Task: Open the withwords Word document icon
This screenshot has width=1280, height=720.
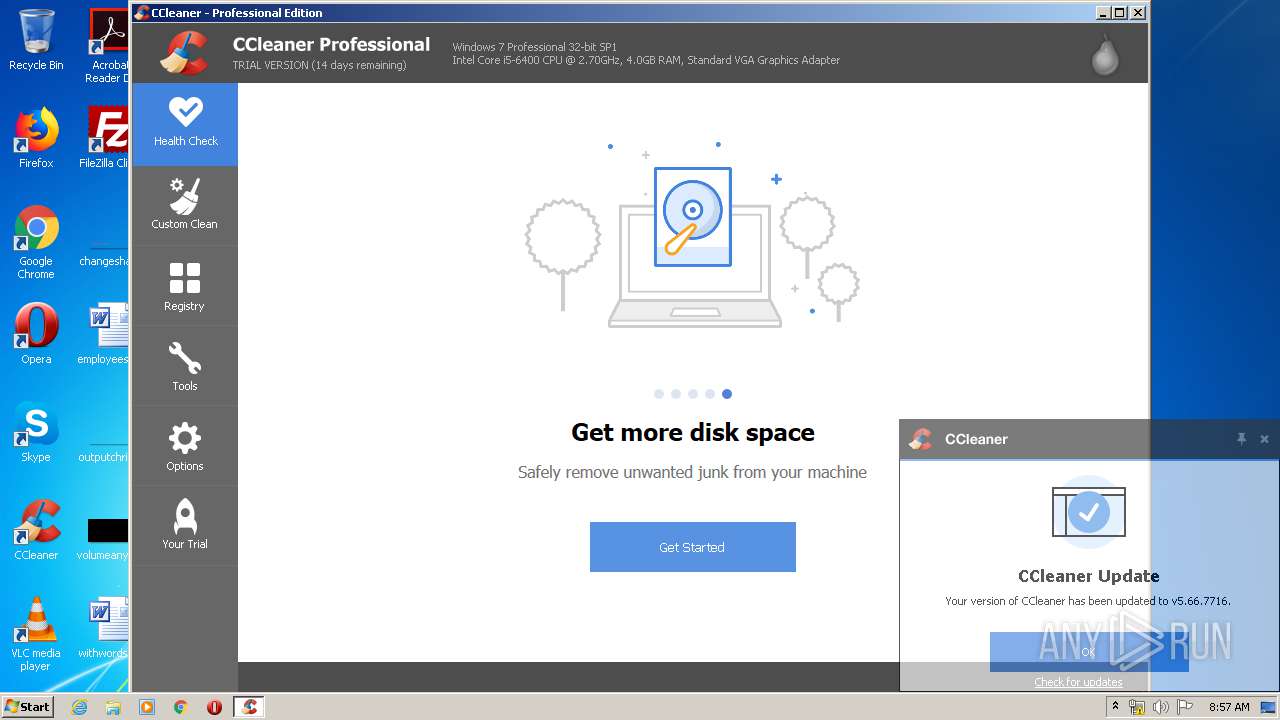Action: pos(105,628)
